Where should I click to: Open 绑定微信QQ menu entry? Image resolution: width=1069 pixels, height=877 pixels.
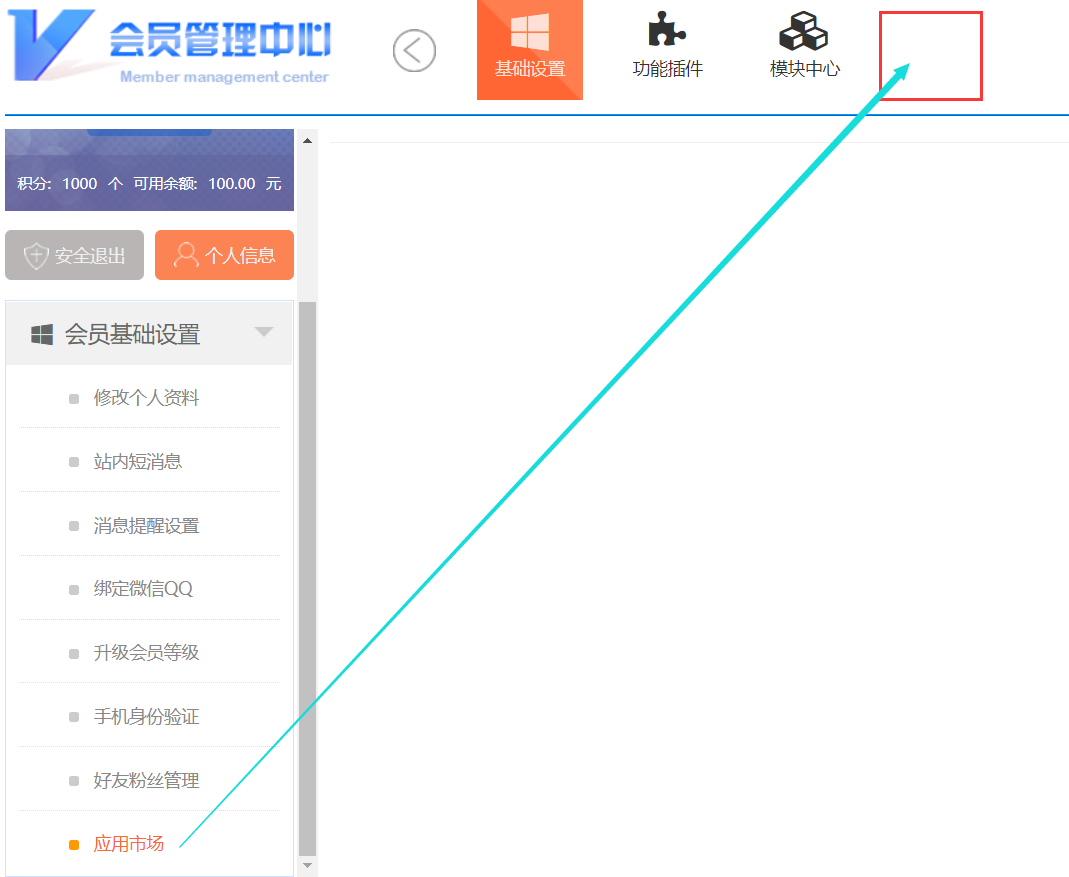pyautogui.click(x=143, y=589)
